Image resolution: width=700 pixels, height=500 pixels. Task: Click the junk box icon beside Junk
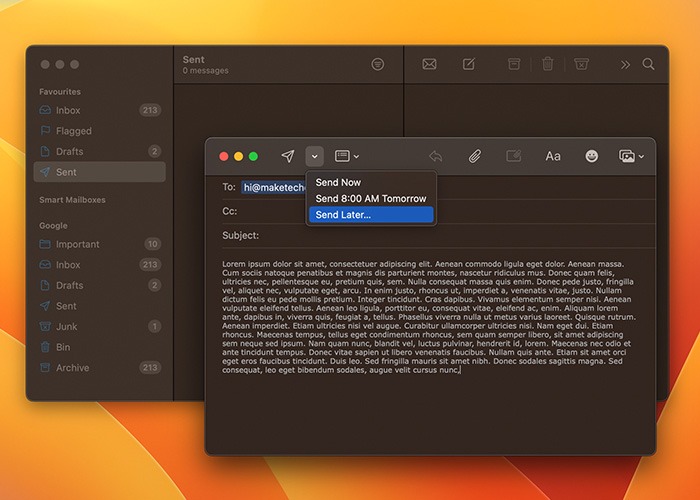[x=45, y=326]
